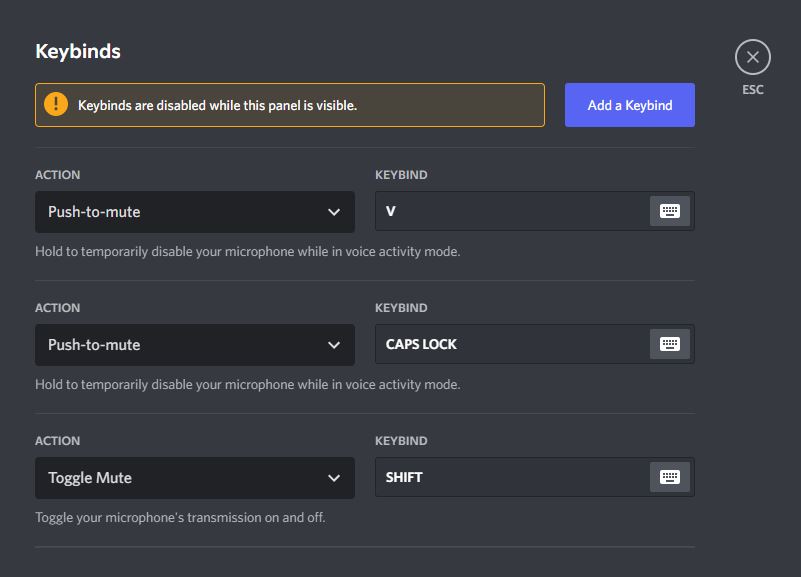
Task: Click the keyboard record icon for V keybind
Action: (x=670, y=211)
